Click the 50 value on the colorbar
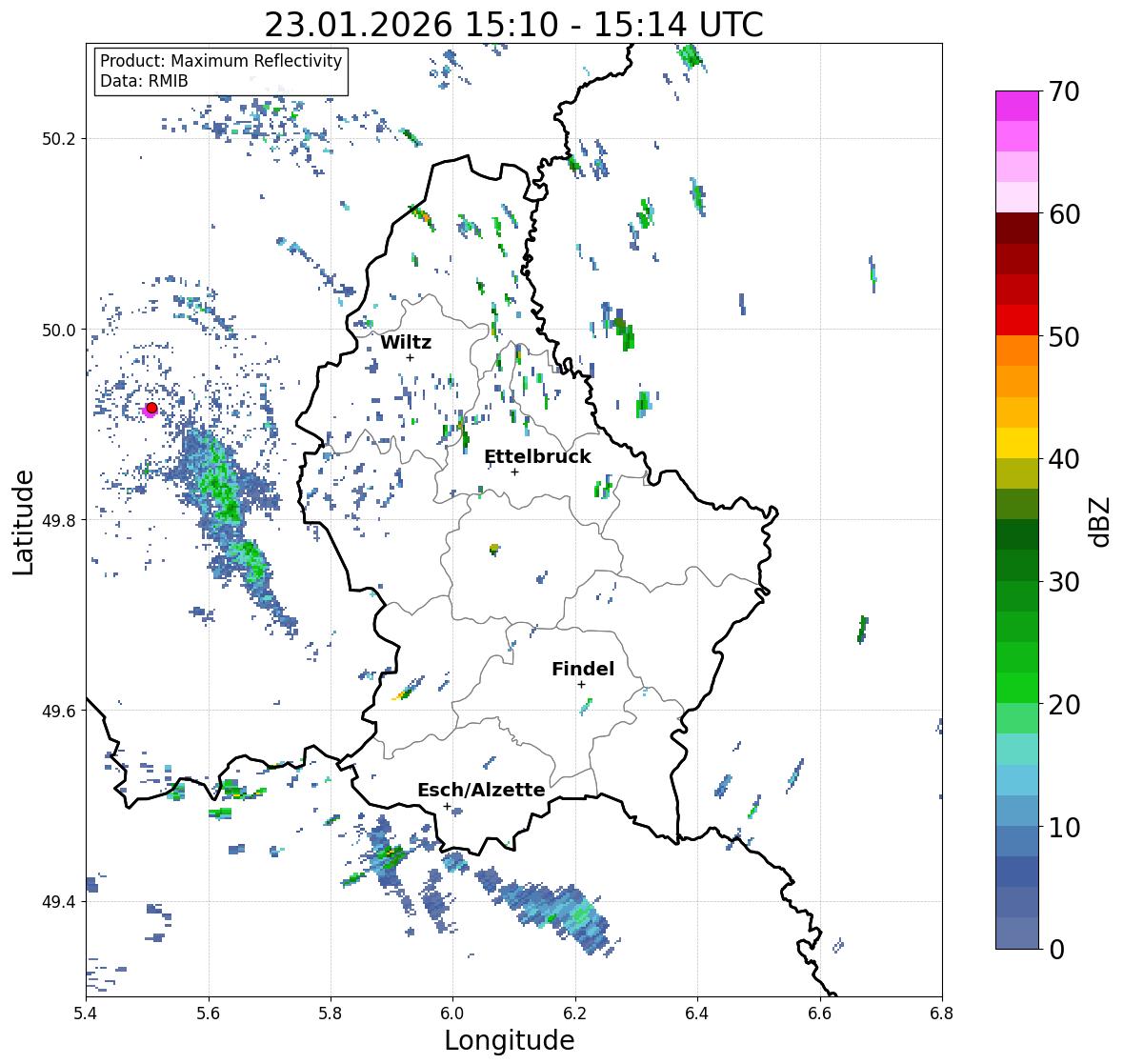This screenshot has width=1123, height=1064. point(1064,336)
